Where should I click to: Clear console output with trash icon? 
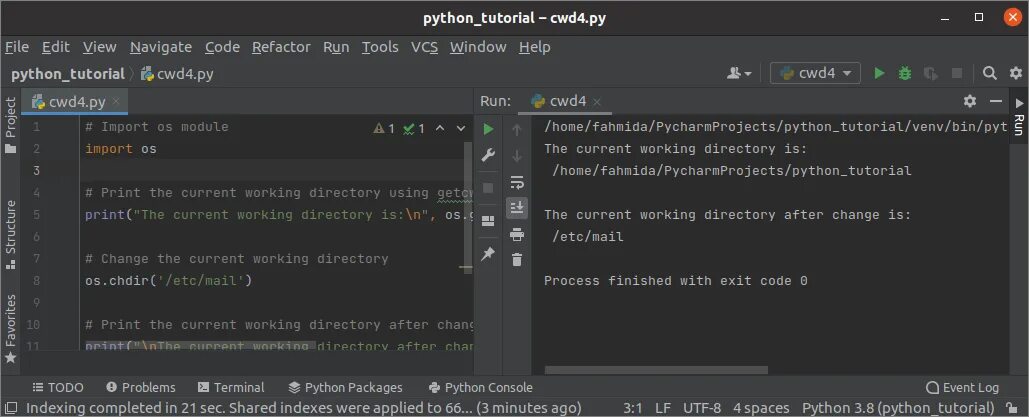click(516, 260)
